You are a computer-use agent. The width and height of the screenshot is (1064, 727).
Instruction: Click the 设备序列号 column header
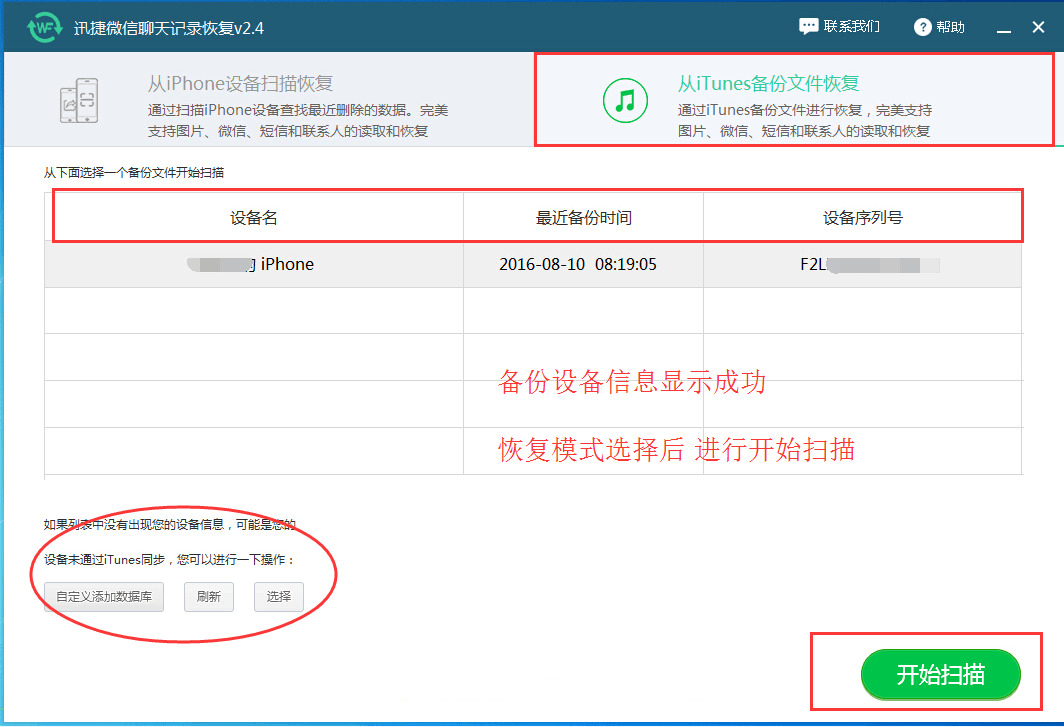862,218
